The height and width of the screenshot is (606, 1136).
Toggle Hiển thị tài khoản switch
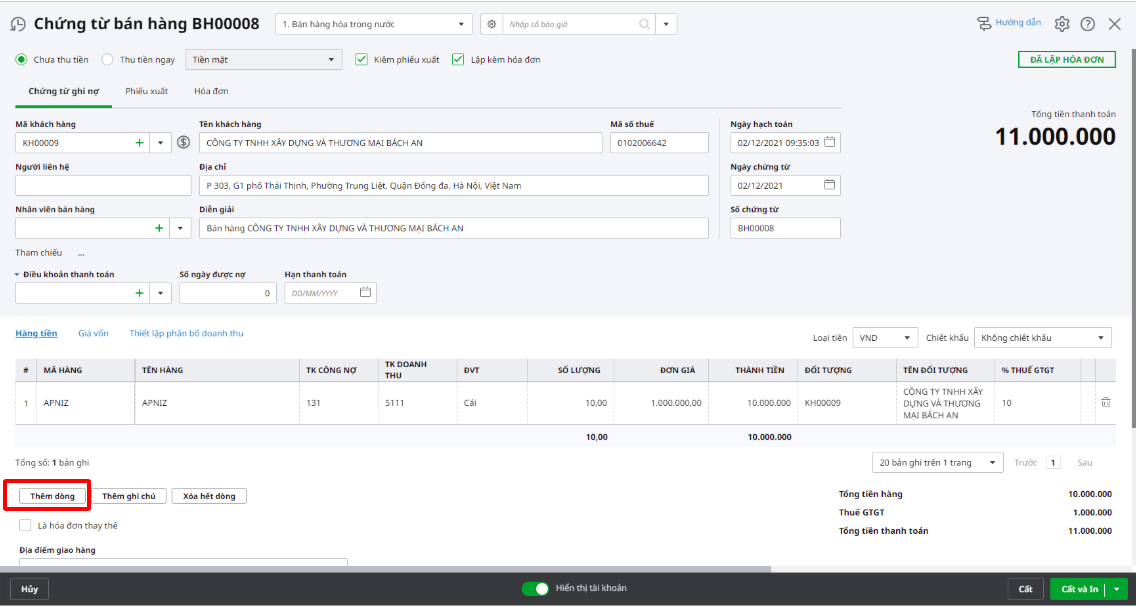pos(535,589)
